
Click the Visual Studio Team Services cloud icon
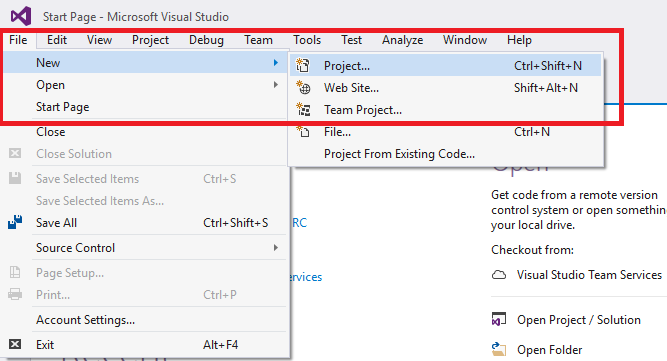pyautogui.click(x=499, y=275)
